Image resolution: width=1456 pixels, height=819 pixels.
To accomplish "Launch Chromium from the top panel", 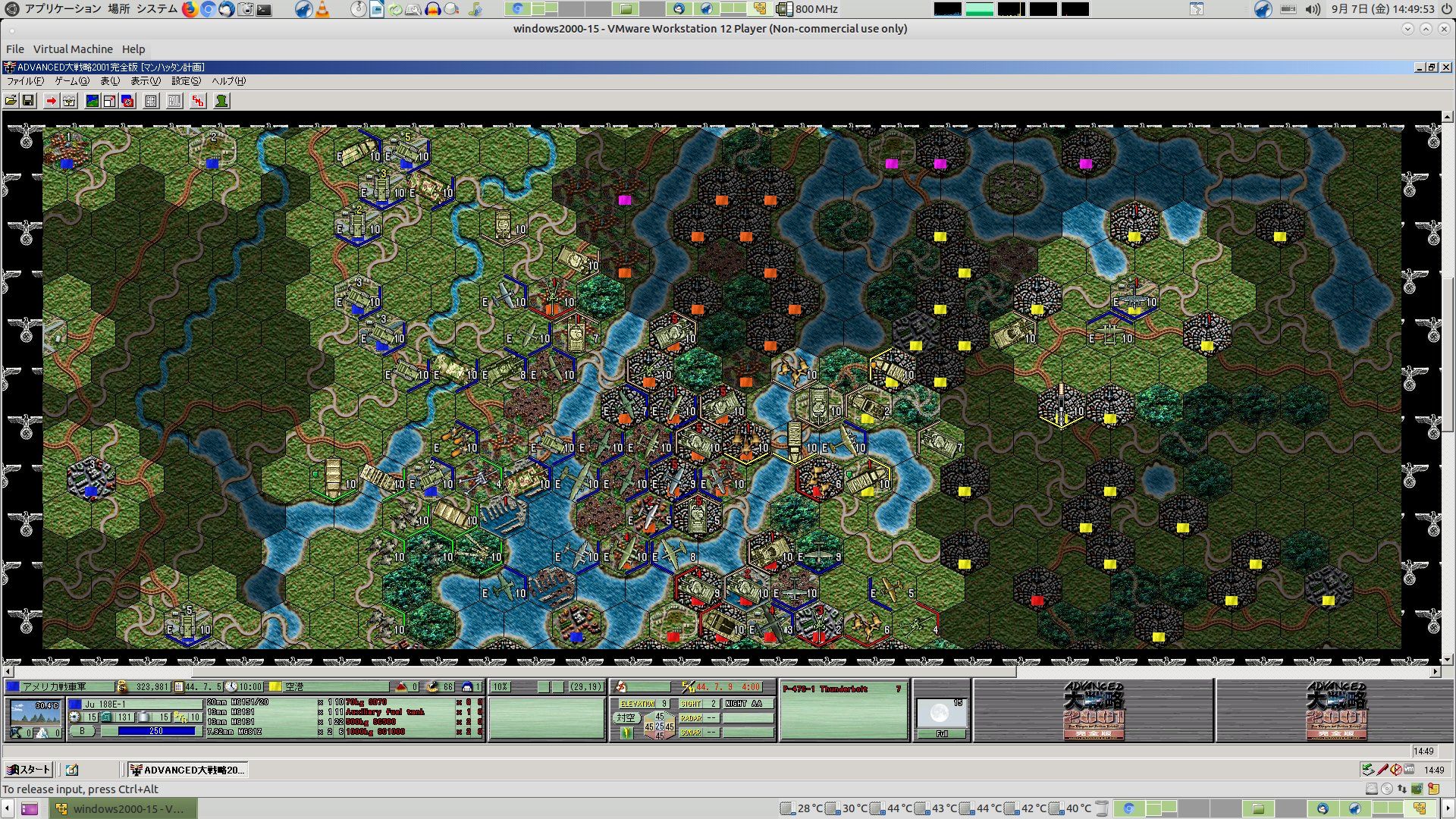I will pos(208,9).
